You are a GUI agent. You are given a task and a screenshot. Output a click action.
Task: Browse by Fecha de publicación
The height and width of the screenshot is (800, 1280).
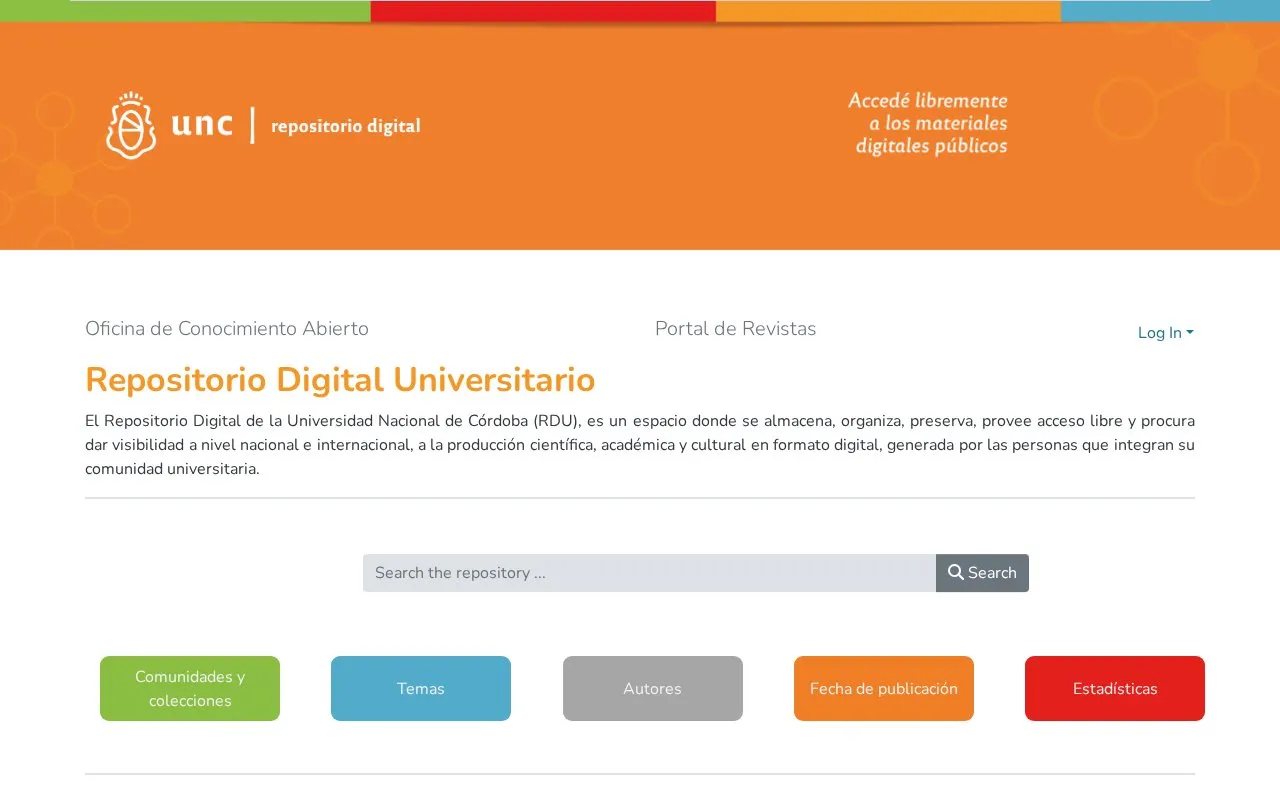tap(884, 688)
